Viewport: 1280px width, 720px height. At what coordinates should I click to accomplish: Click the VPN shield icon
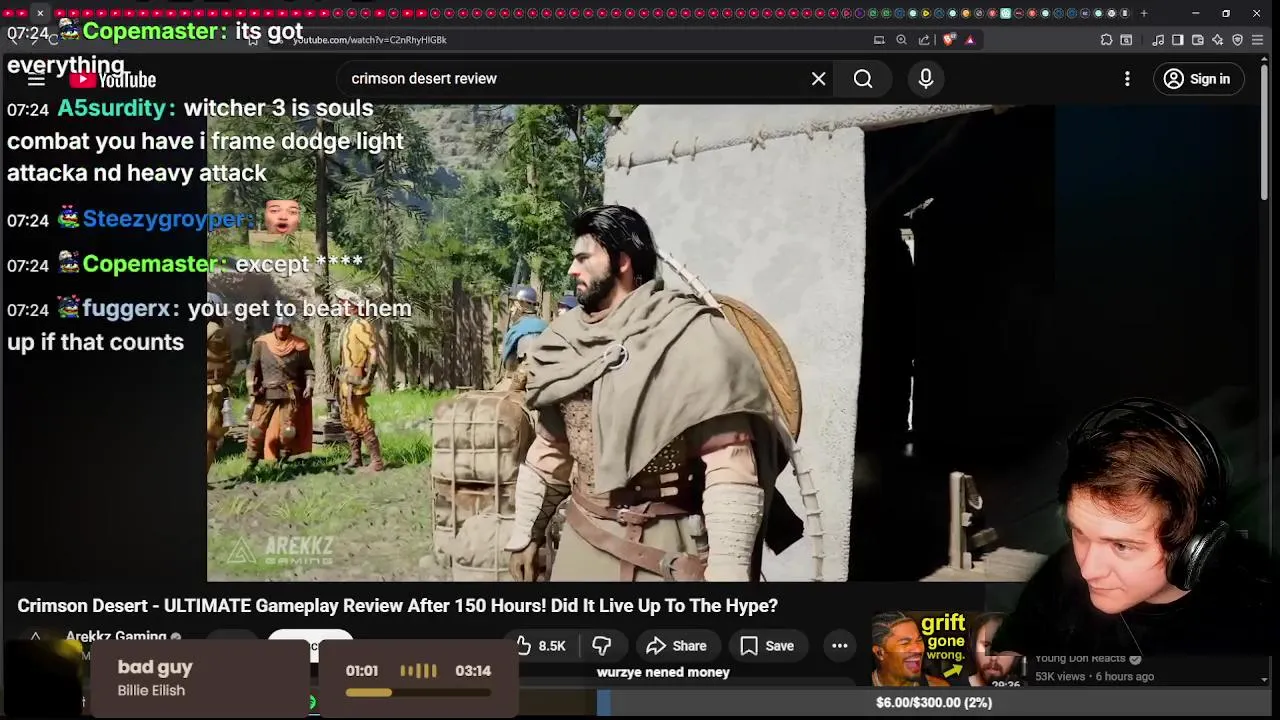coord(1238,40)
